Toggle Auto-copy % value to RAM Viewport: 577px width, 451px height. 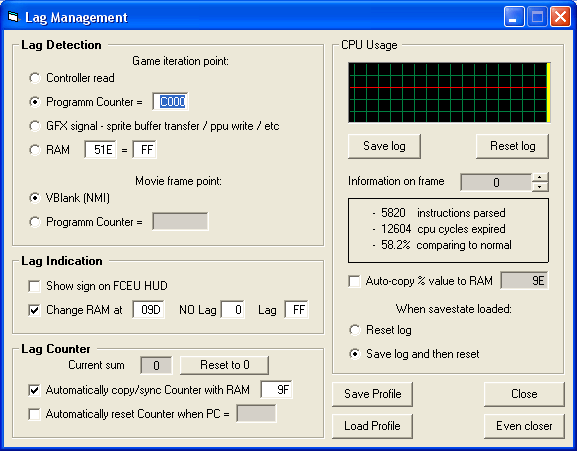(x=354, y=281)
